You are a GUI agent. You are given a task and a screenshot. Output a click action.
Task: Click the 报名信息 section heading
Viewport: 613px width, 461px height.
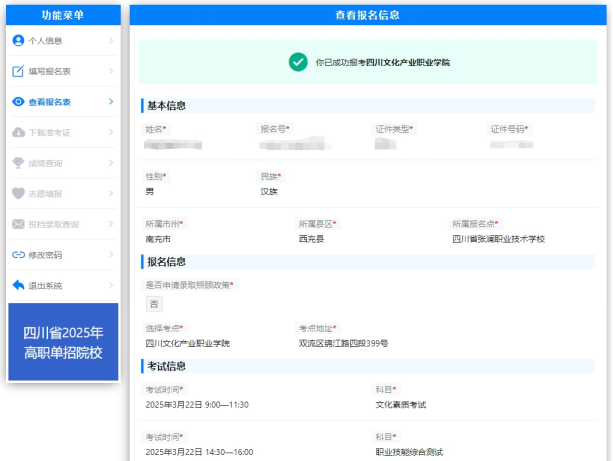pyautogui.click(x=167, y=262)
